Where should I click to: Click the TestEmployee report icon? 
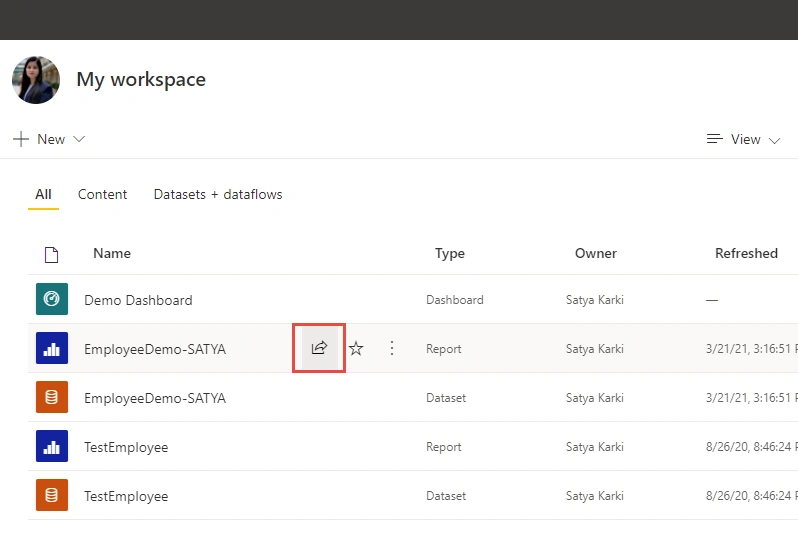[x=52, y=446]
